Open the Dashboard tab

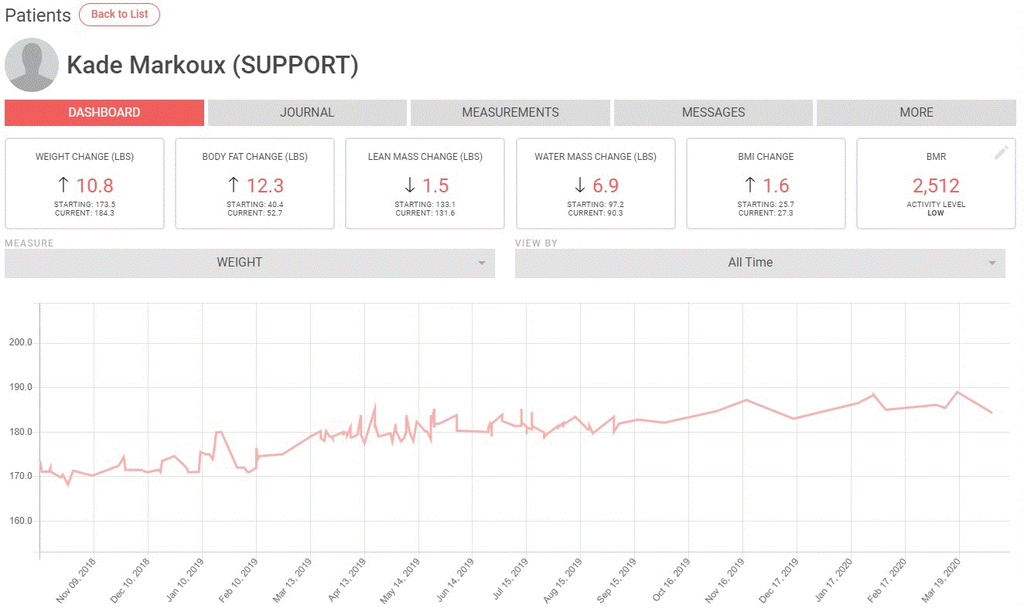tap(104, 112)
